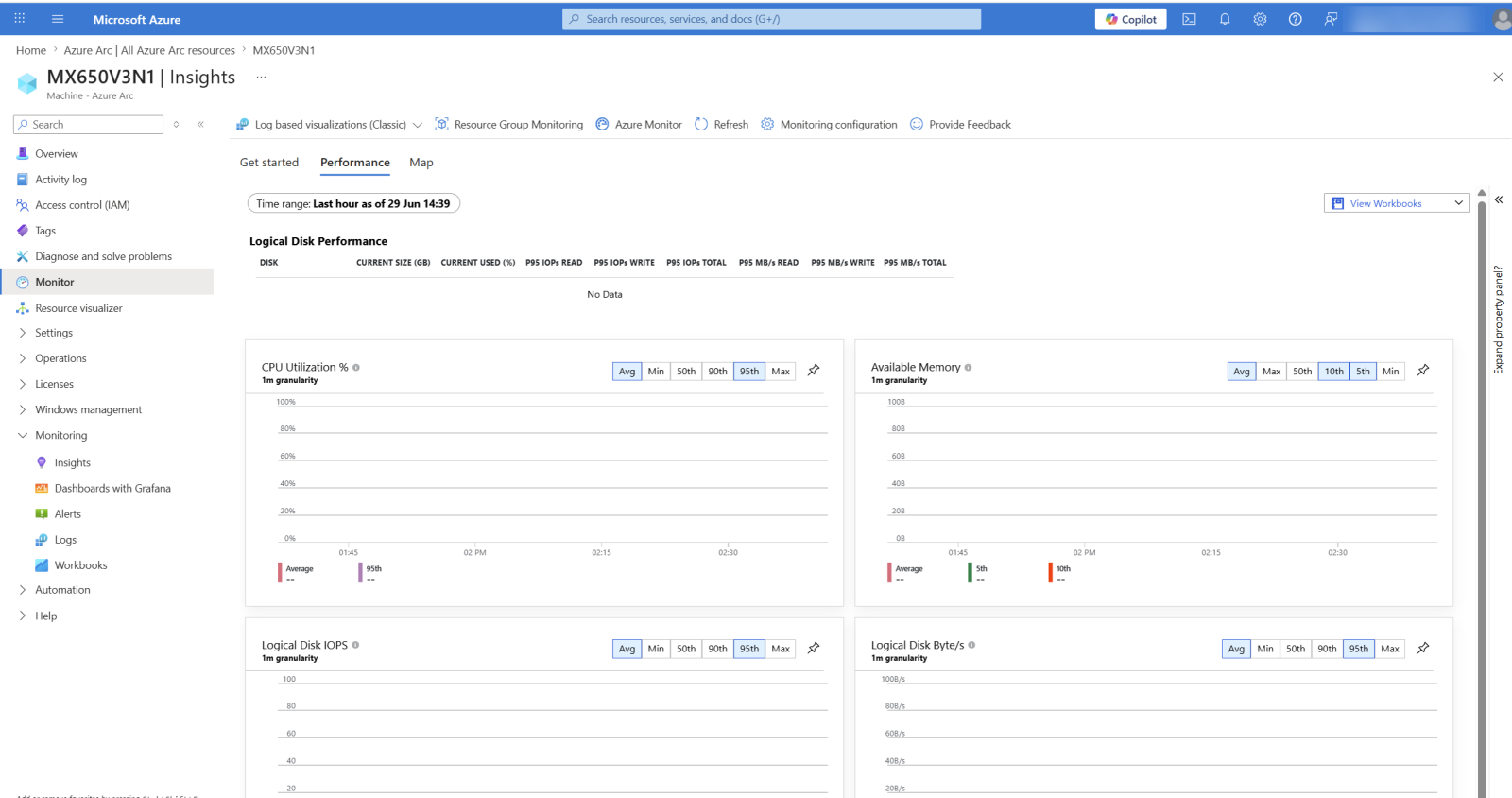Open the more options ellipsis beside Insights title
The height and width of the screenshot is (798, 1512).
(261, 78)
